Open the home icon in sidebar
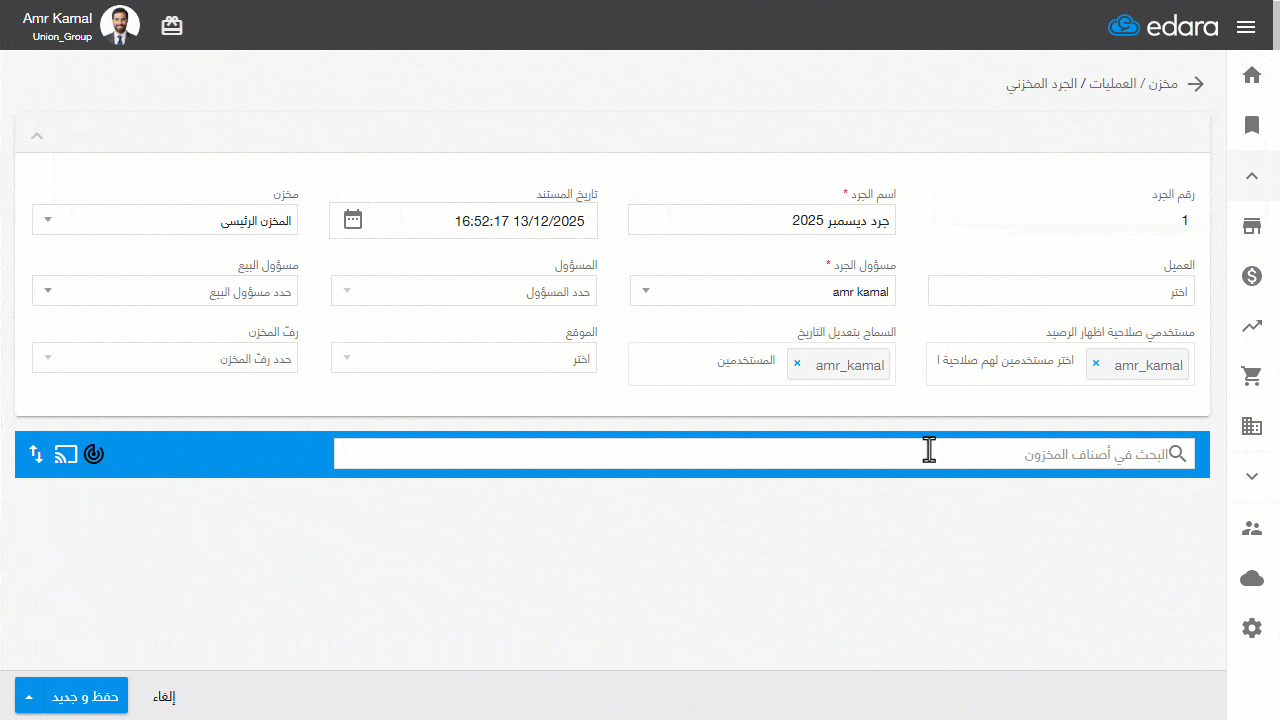The image size is (1280, 720). coord(1252,75)
